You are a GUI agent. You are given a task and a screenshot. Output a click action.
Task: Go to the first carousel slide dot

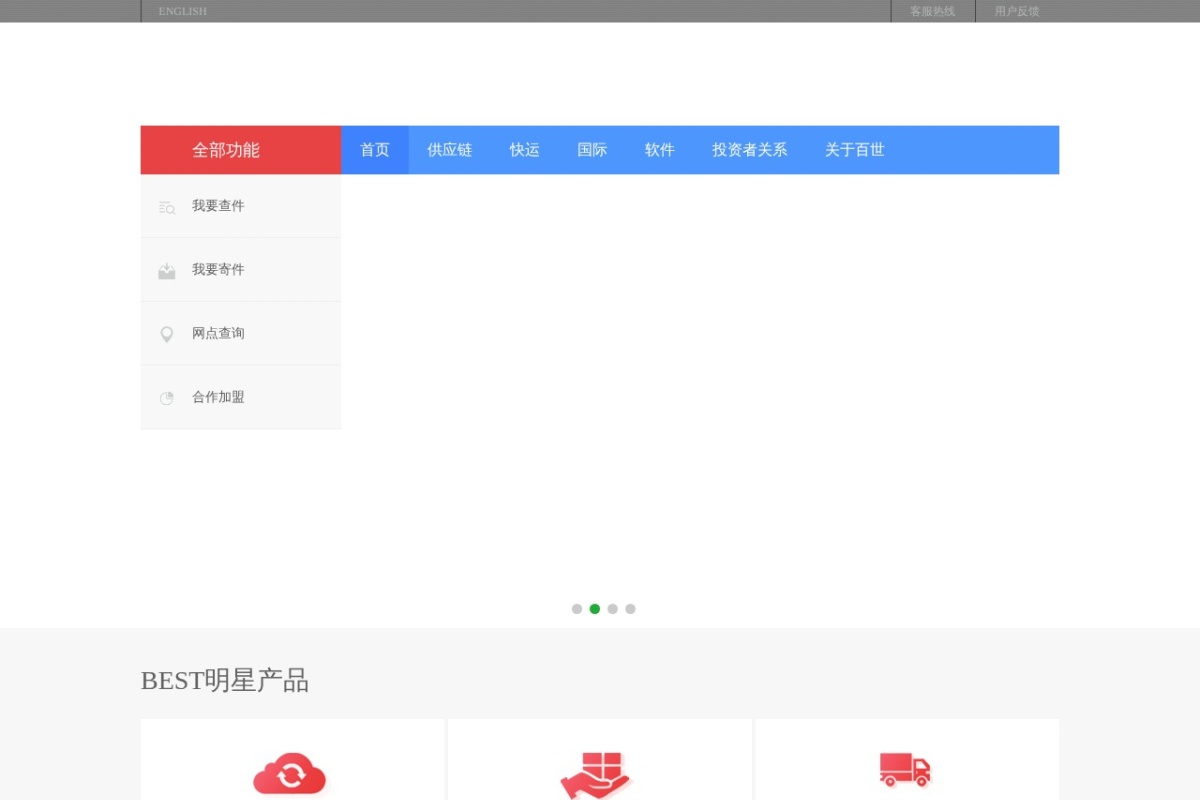click(x=577, y=609)
